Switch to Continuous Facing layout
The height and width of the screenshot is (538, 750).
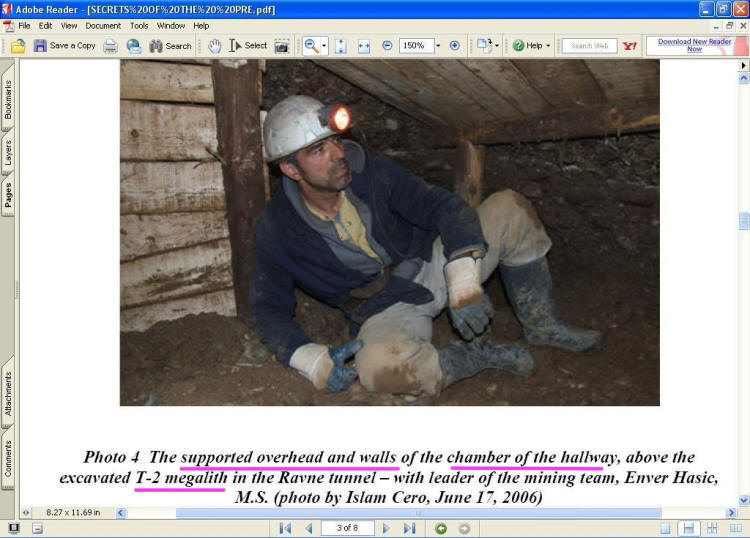pos(712,528)
